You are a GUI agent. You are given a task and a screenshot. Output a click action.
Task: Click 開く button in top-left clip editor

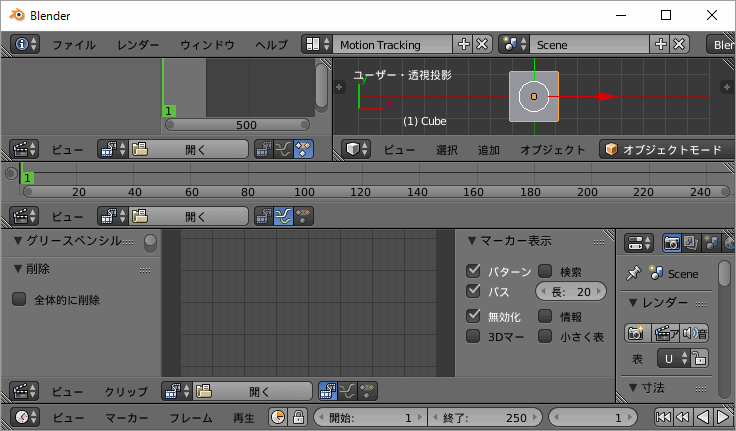pyautogui.click(x=188, y=149)
